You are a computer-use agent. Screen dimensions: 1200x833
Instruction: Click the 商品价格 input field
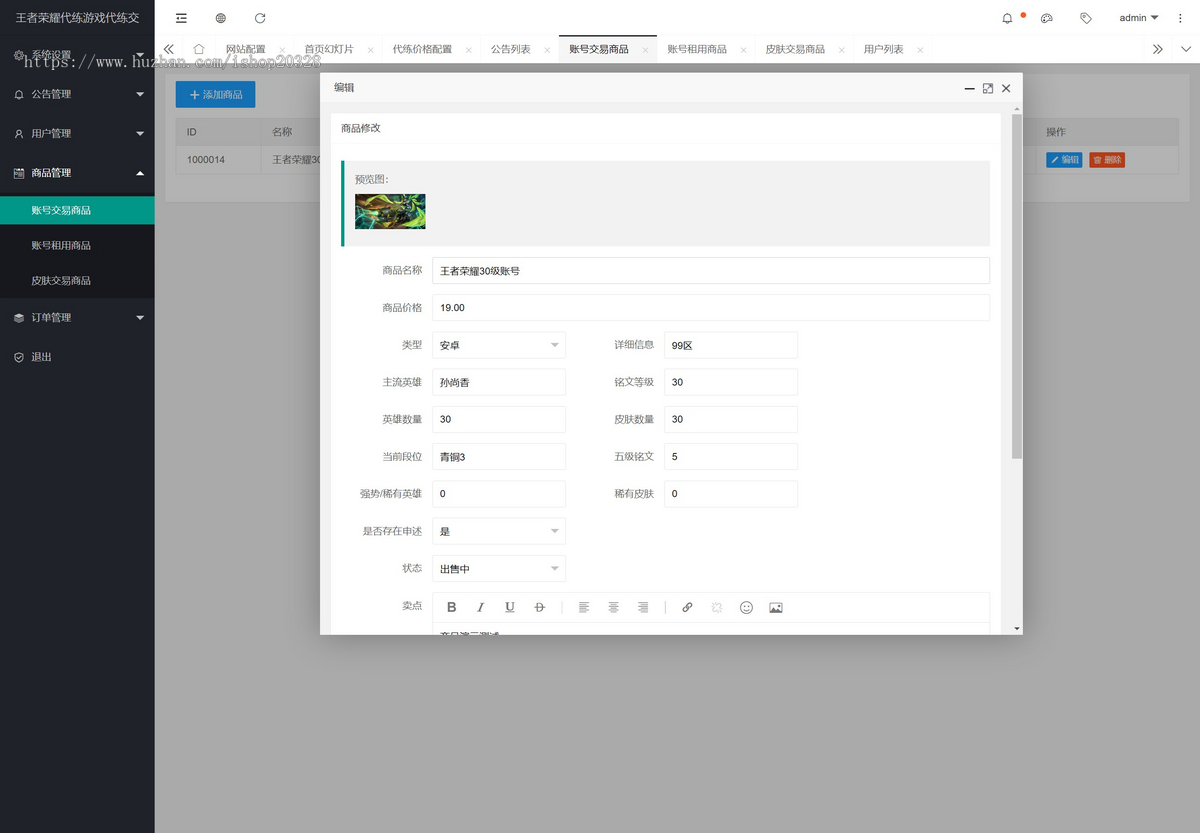(x=711, y=308)
